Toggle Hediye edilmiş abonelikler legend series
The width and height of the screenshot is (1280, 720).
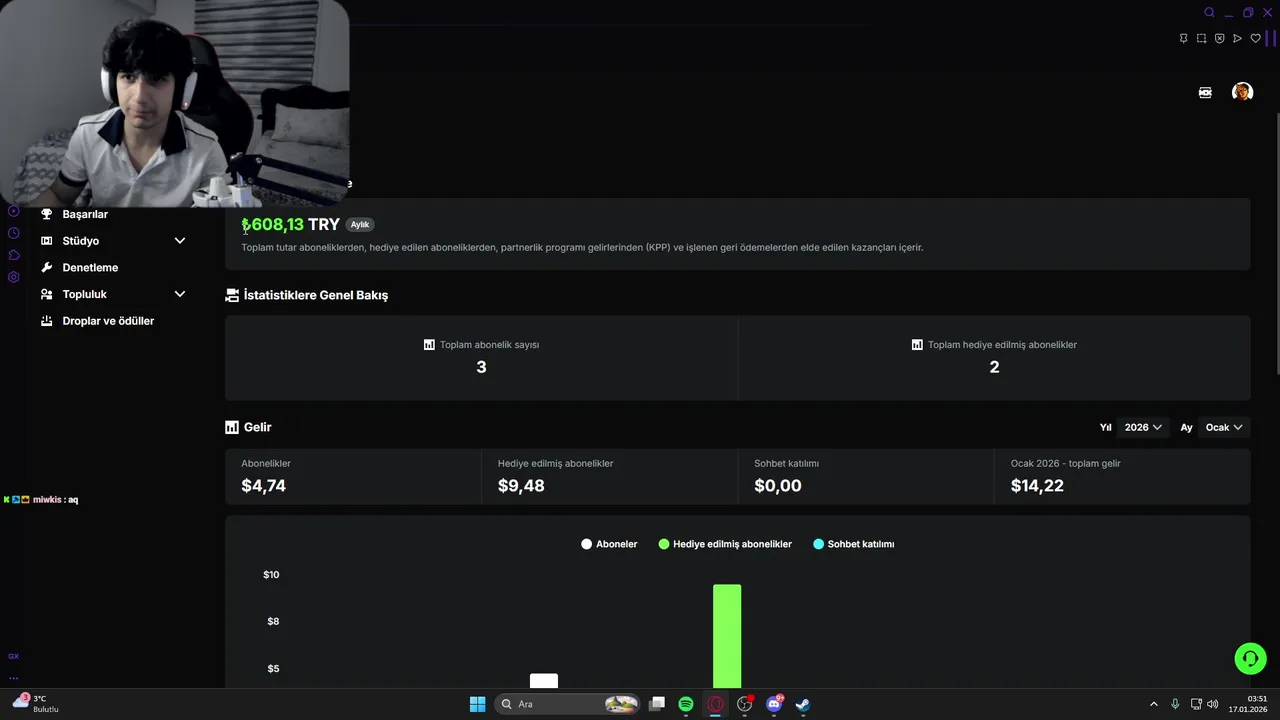725,544
